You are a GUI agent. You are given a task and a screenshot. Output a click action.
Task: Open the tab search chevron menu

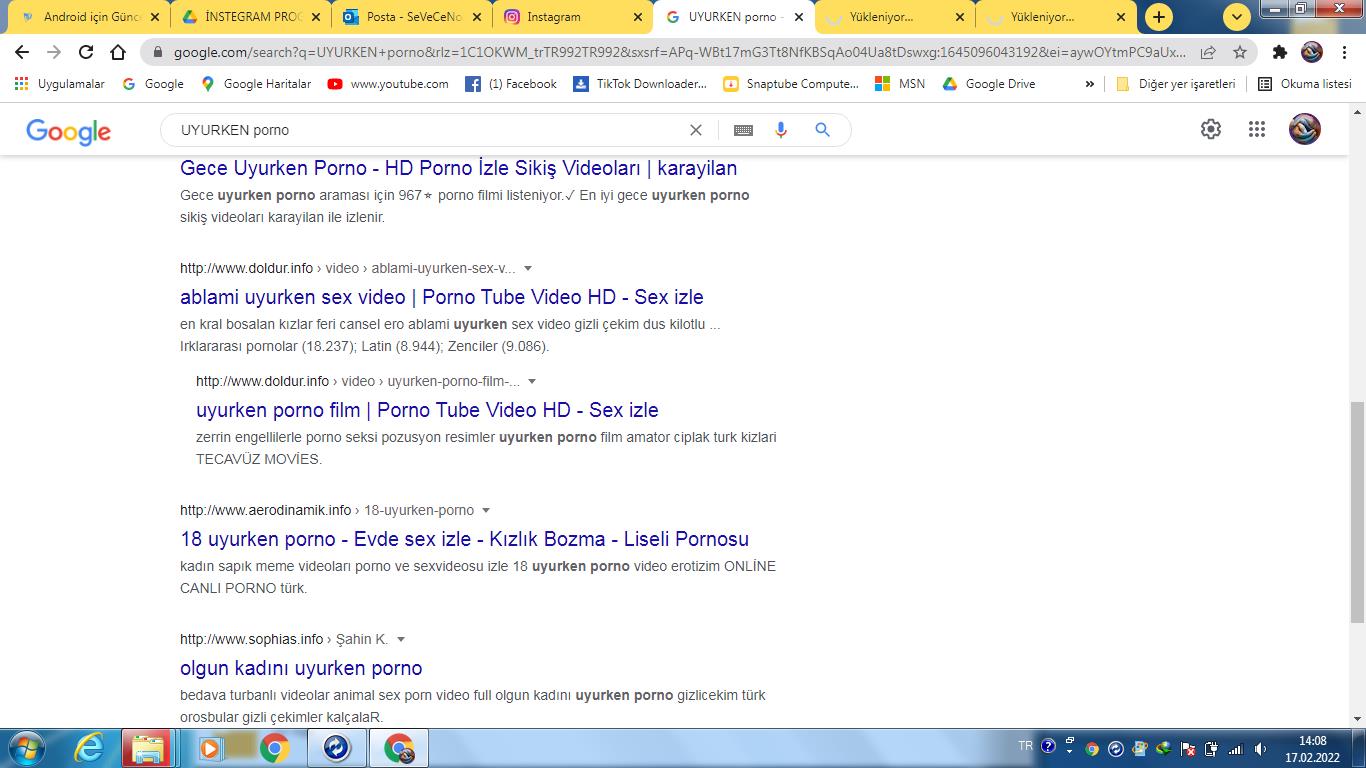pos(1237,17)
